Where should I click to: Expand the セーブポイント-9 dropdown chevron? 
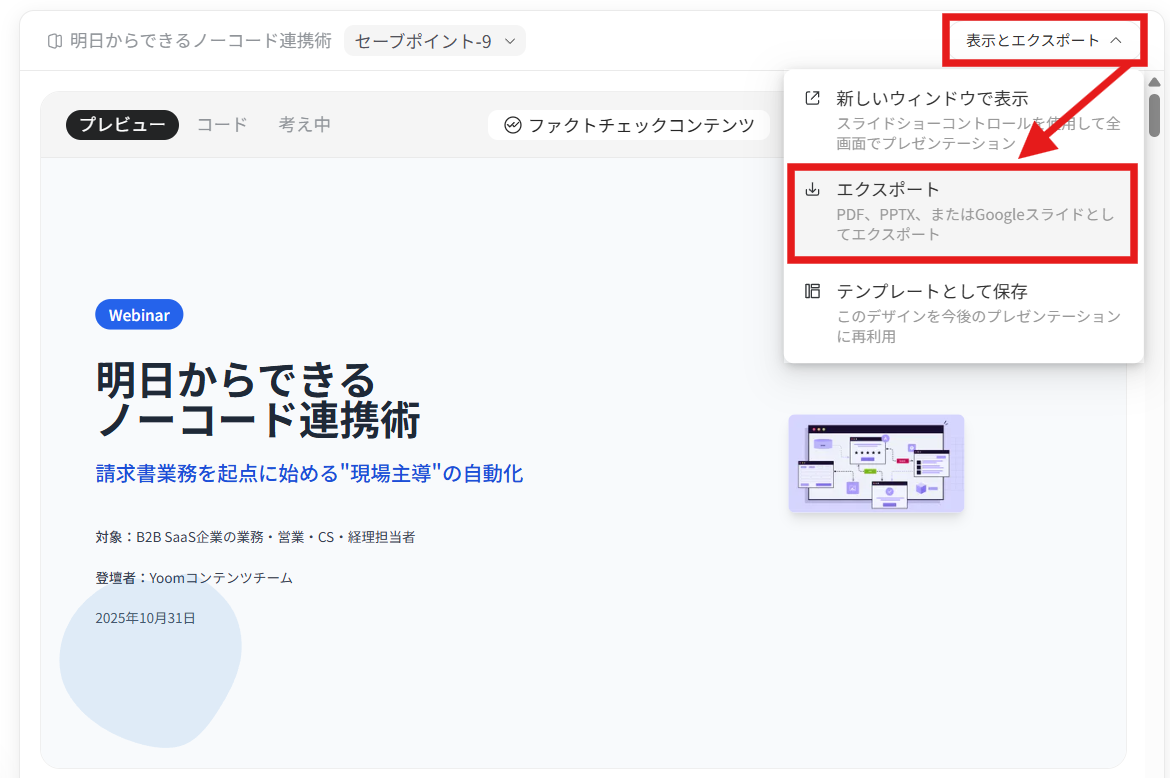click(509, 41)
